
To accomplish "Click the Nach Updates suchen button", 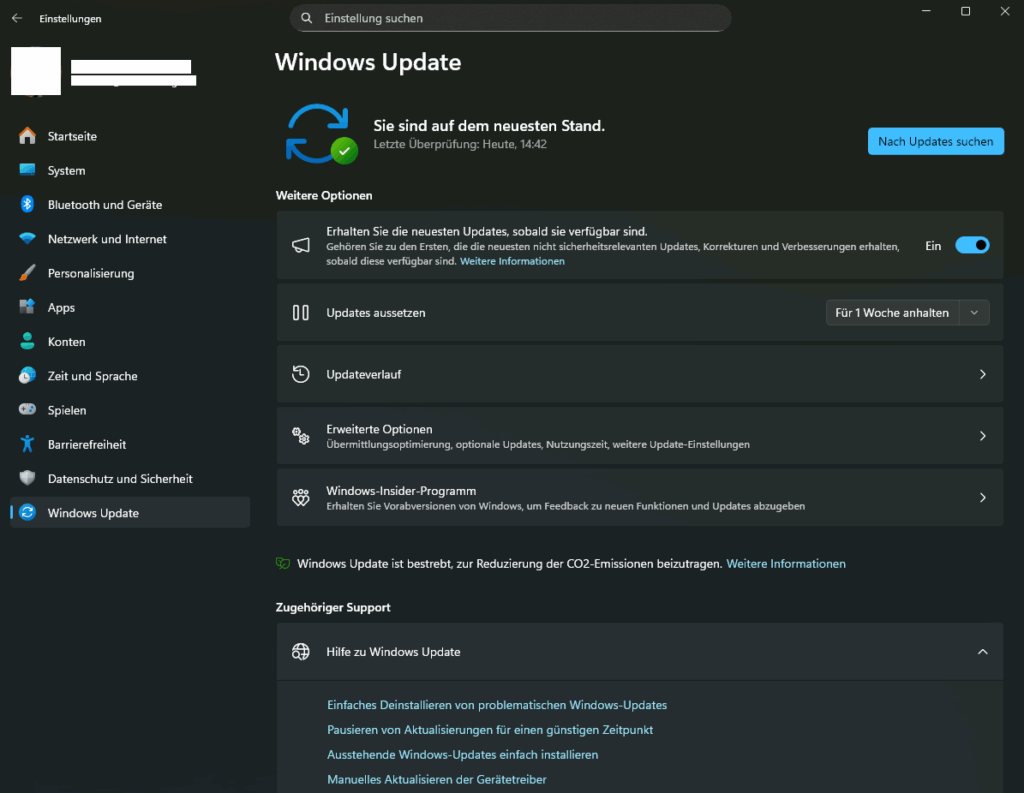I will coord(935,141).
